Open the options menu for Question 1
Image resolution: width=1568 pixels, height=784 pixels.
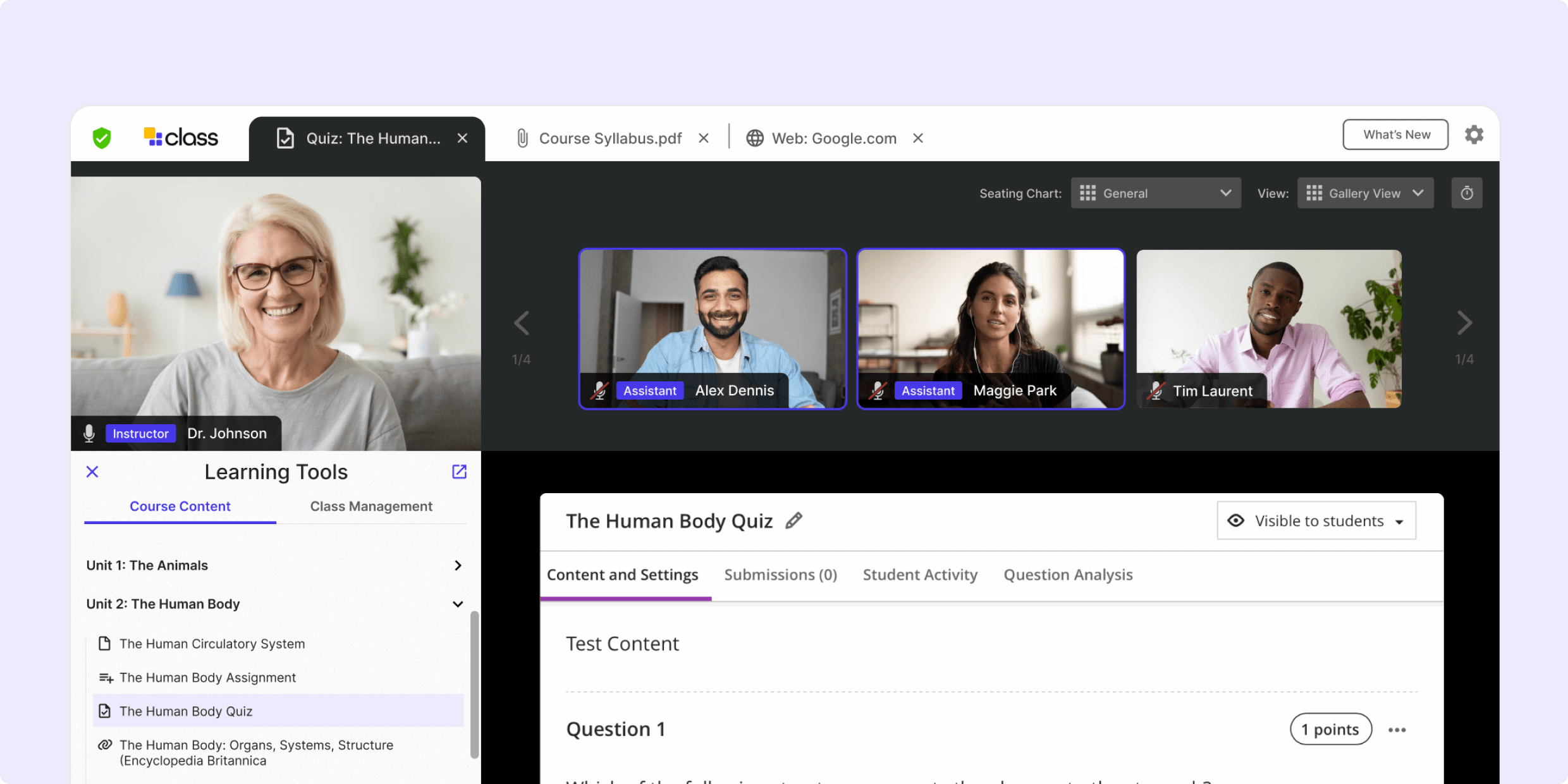(1397, 729)
